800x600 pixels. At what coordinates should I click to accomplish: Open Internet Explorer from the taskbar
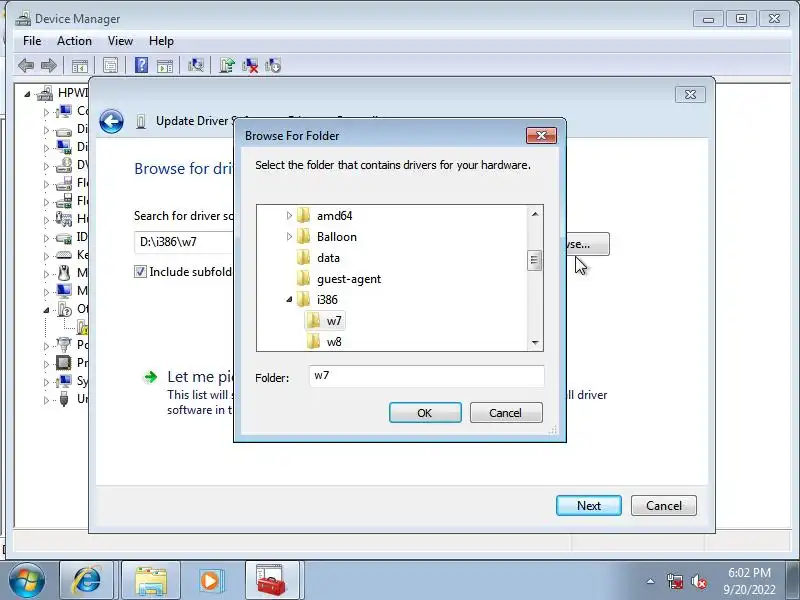87,580
